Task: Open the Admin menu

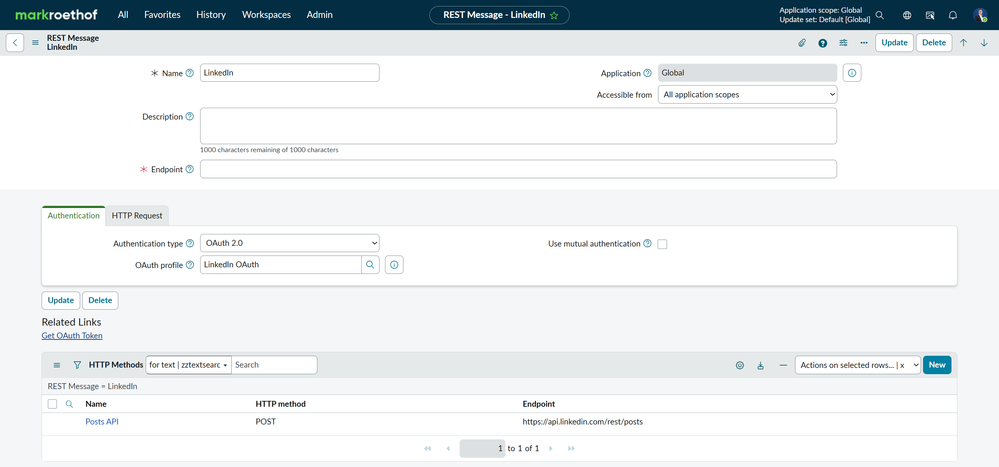Action: coord(319,15)
